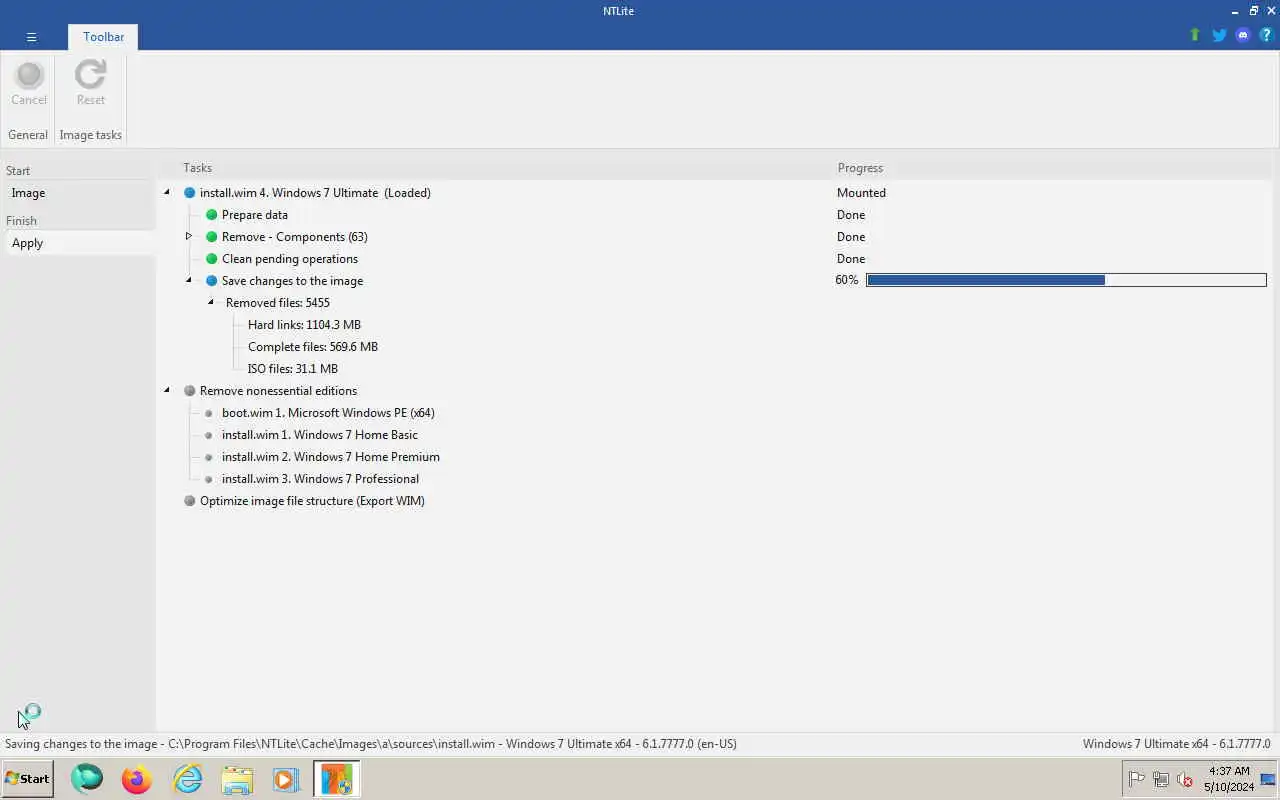Click the Progress column header
The image size is (1280, 800).
point(860,168)
